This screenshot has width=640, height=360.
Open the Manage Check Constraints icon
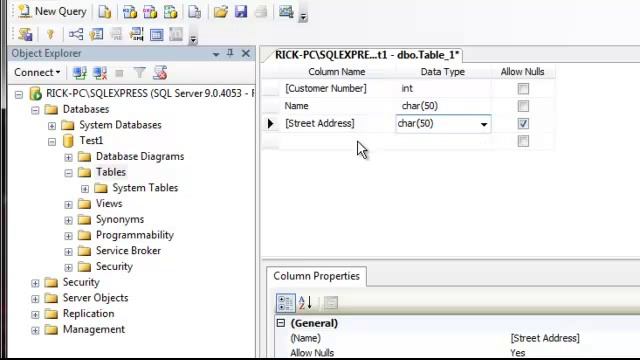coord(156,35)
